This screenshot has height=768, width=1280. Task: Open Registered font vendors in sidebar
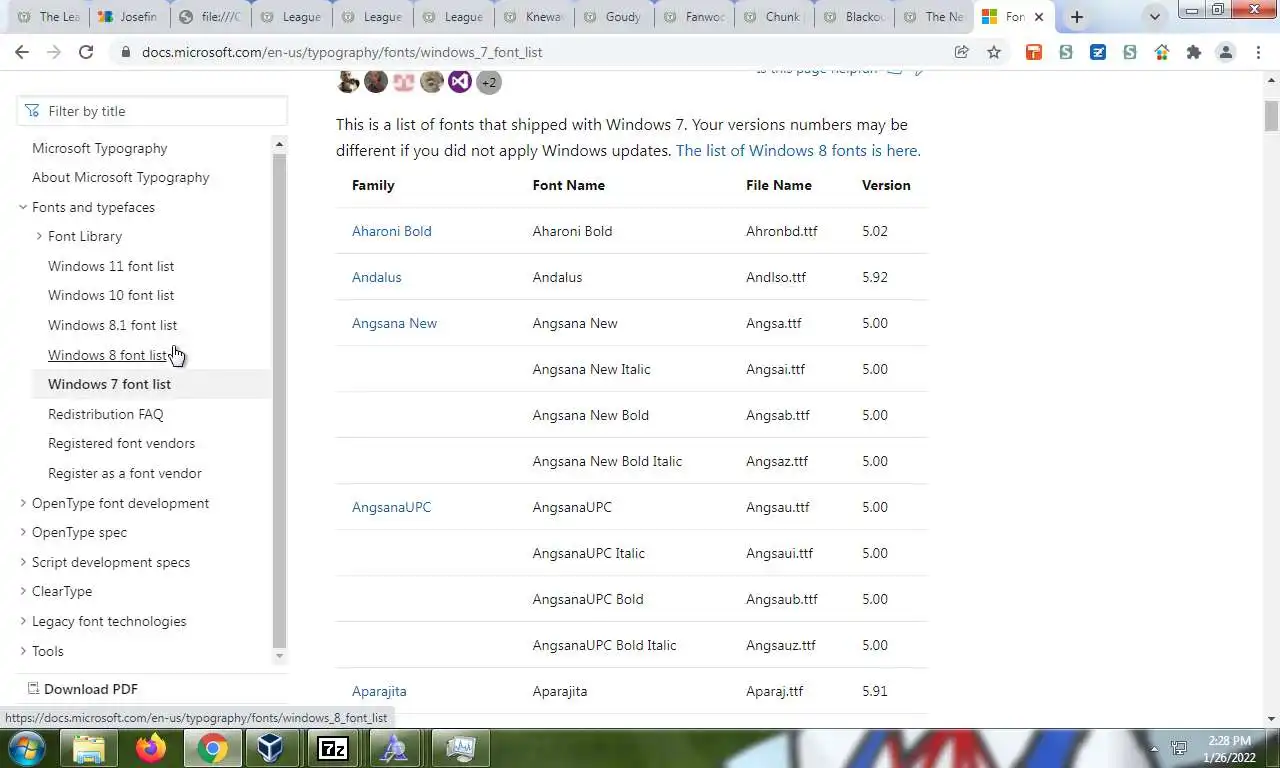(x=121, y=443)
